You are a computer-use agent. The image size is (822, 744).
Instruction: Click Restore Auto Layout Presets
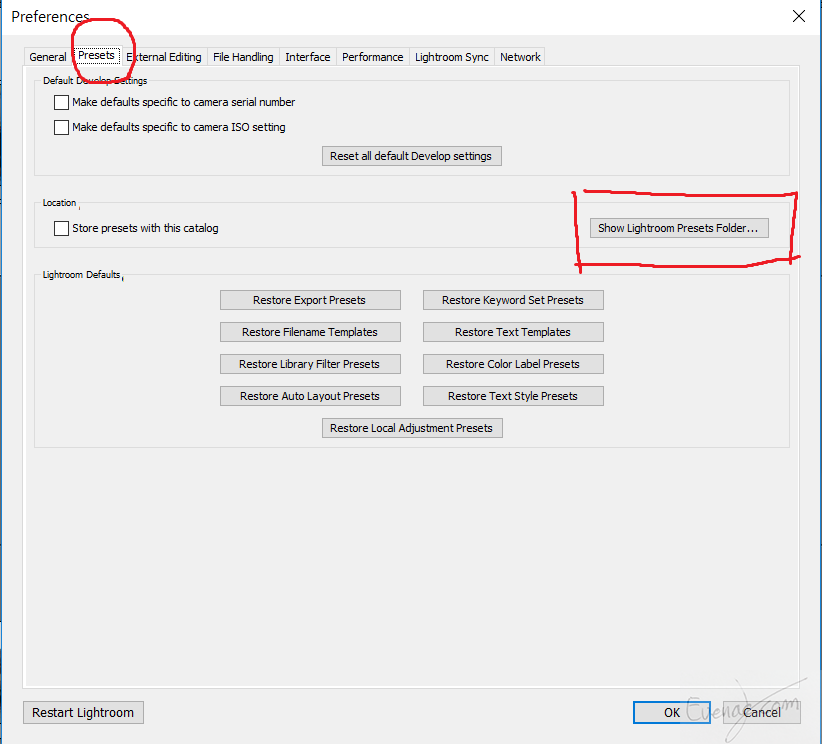click(310, 396)
